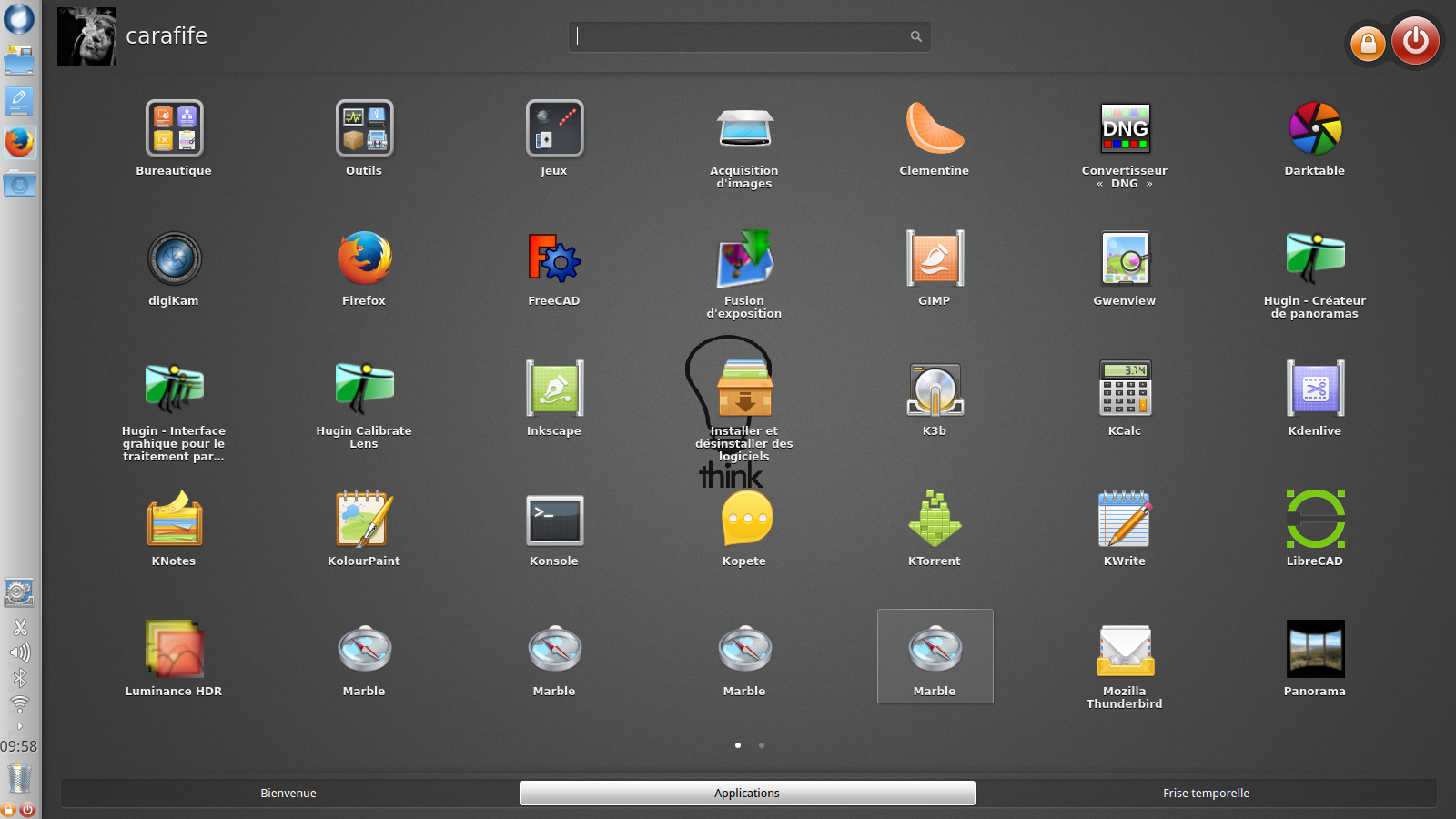Open Hugin - Créateur de panoramas
The width and height of the screenshot is (1456, 819).
point(1315,275)
